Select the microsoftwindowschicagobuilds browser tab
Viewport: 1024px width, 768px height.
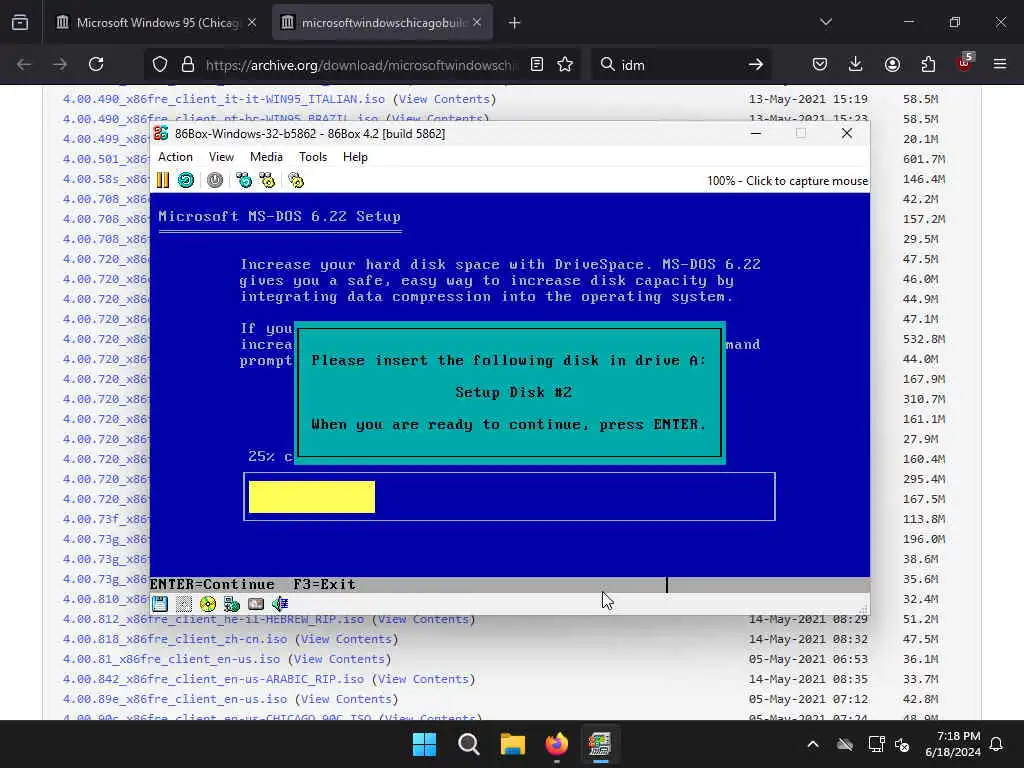pyautogui.click(x=382, y=23)
